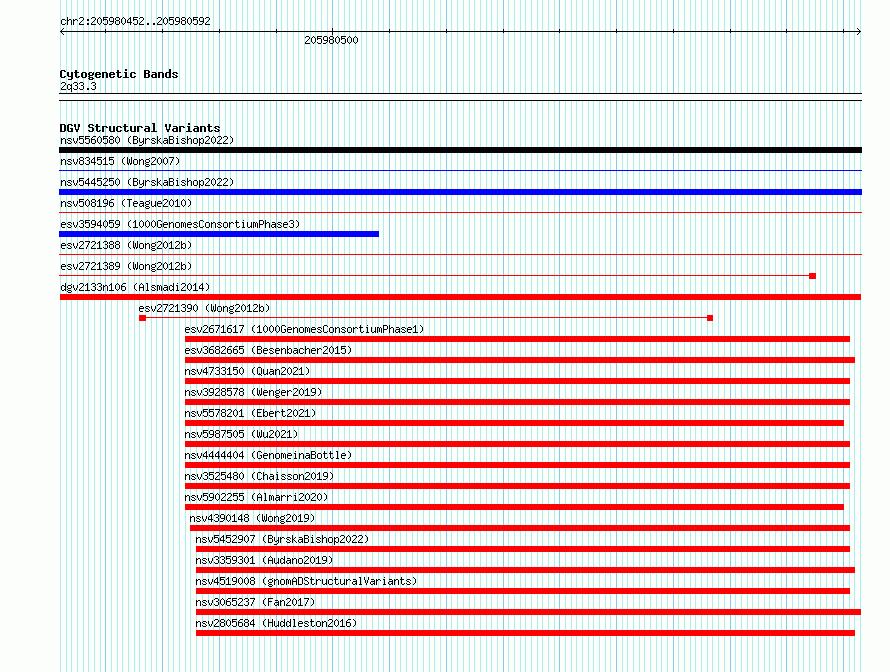This screenshot has width=890, height=672.
Task: Click the red bar under nsv2805684
Action: [526, 633]
